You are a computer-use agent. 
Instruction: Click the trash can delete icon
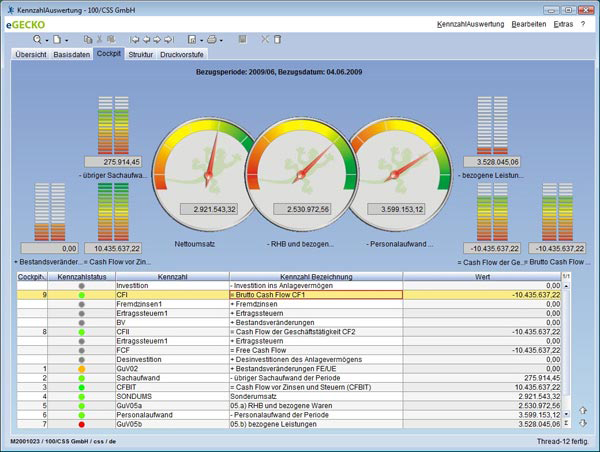click(x=278, y=39)
